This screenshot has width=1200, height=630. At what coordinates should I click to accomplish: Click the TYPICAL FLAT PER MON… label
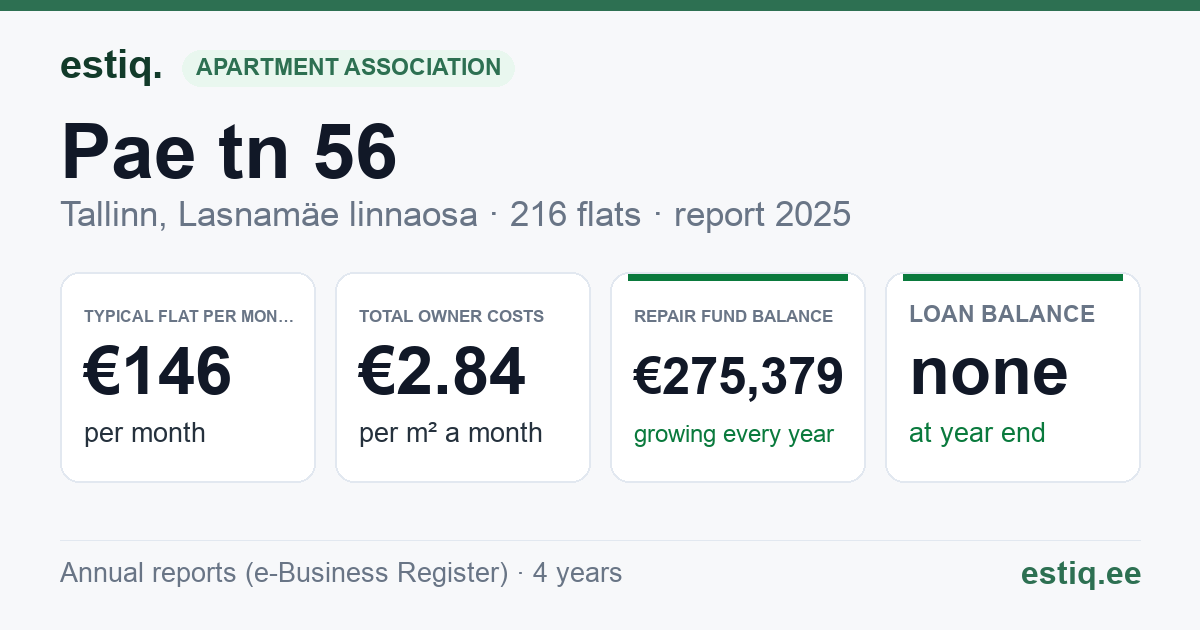189,316
